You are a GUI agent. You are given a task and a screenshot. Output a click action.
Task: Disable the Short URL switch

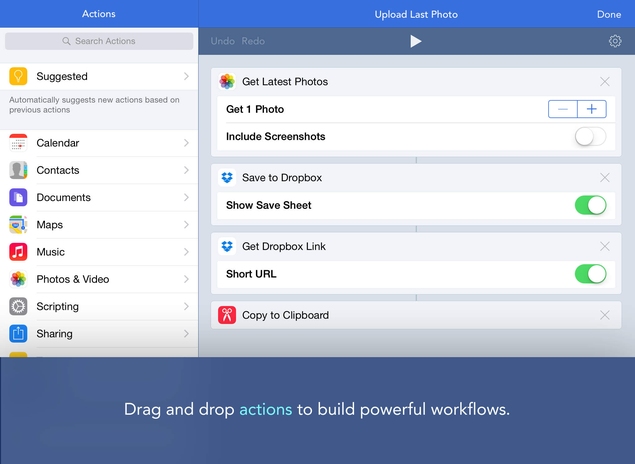590,274
